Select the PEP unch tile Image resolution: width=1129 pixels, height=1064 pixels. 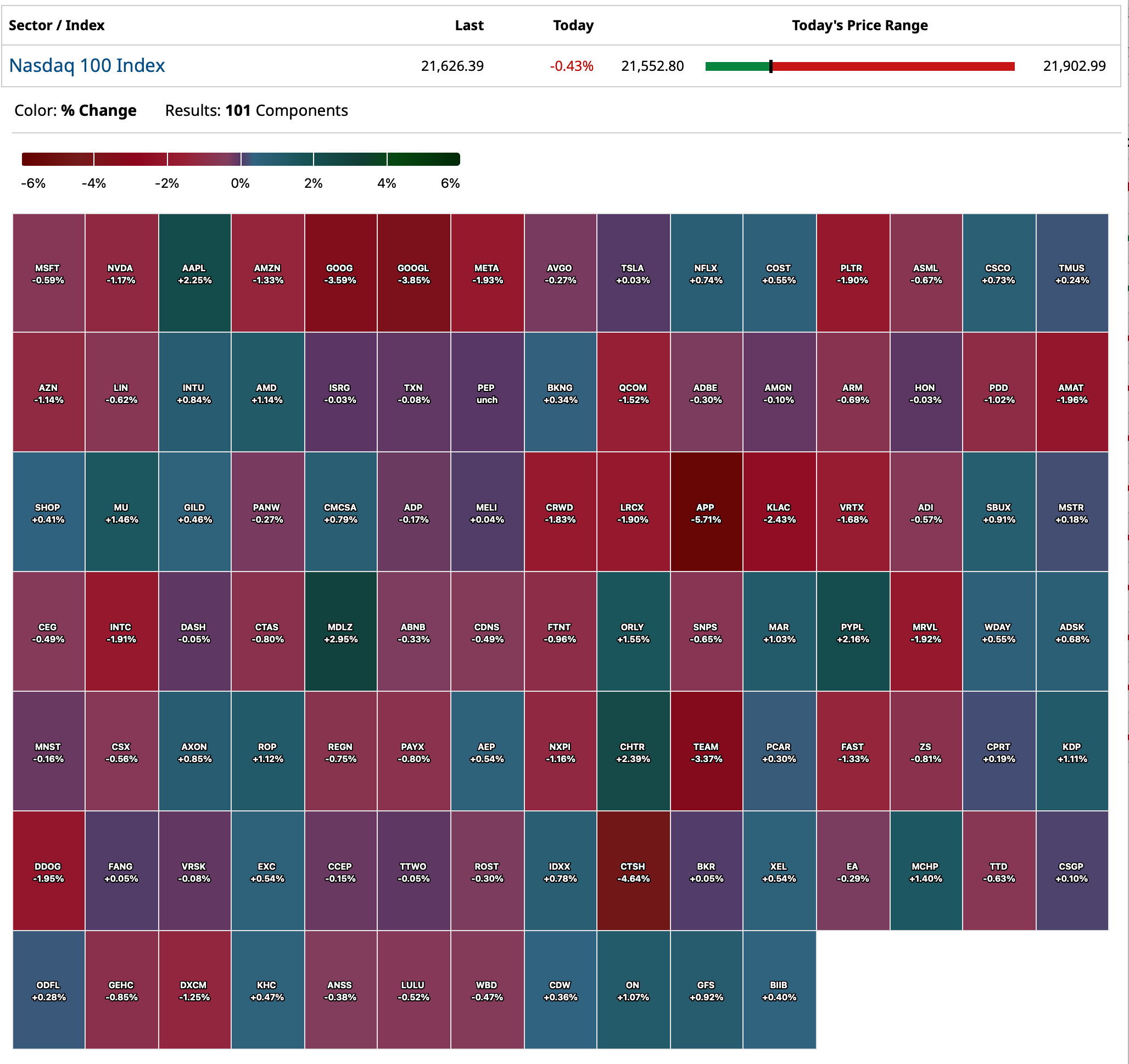(487, 393)
